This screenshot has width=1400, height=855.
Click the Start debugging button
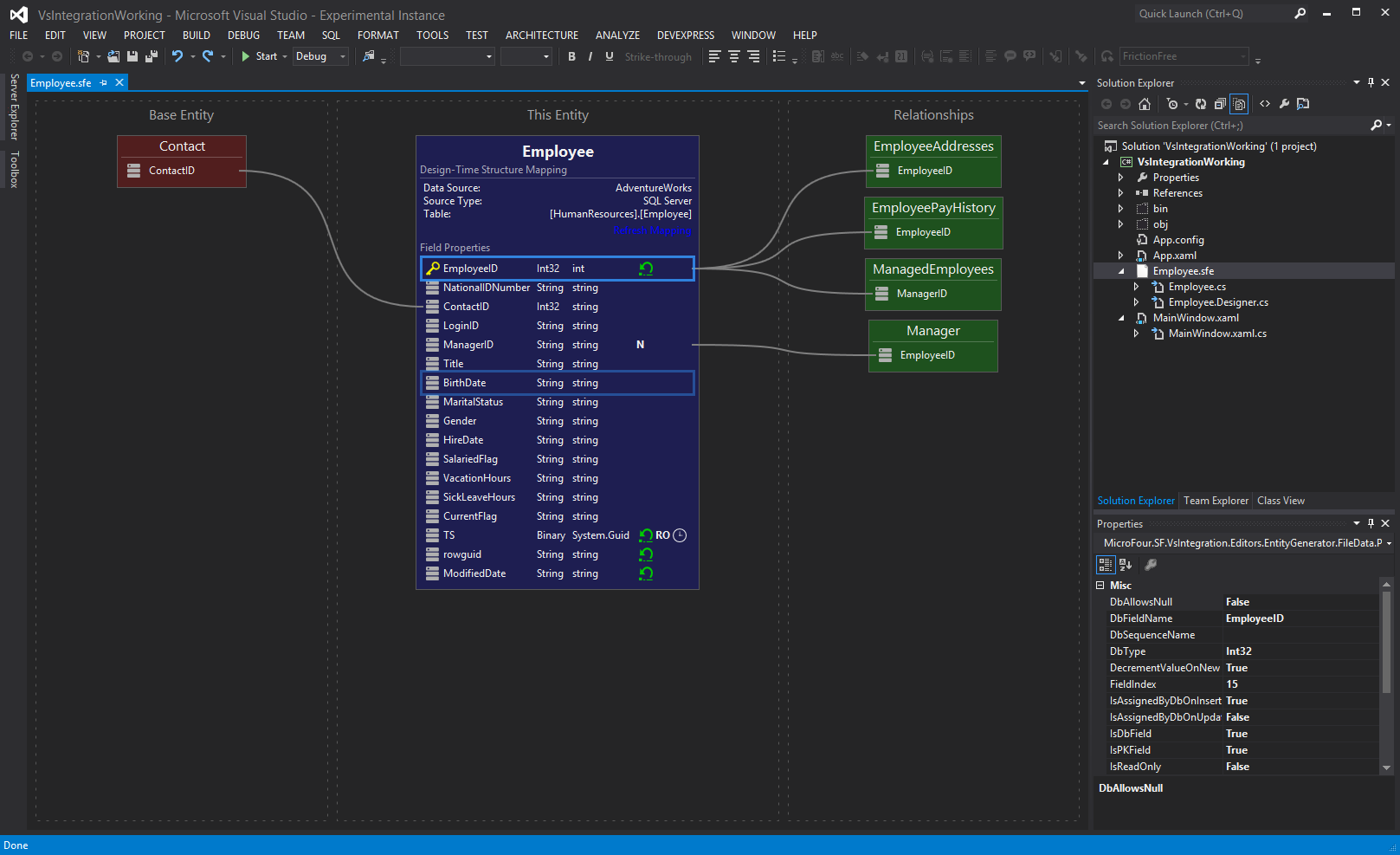click(259, 56)
